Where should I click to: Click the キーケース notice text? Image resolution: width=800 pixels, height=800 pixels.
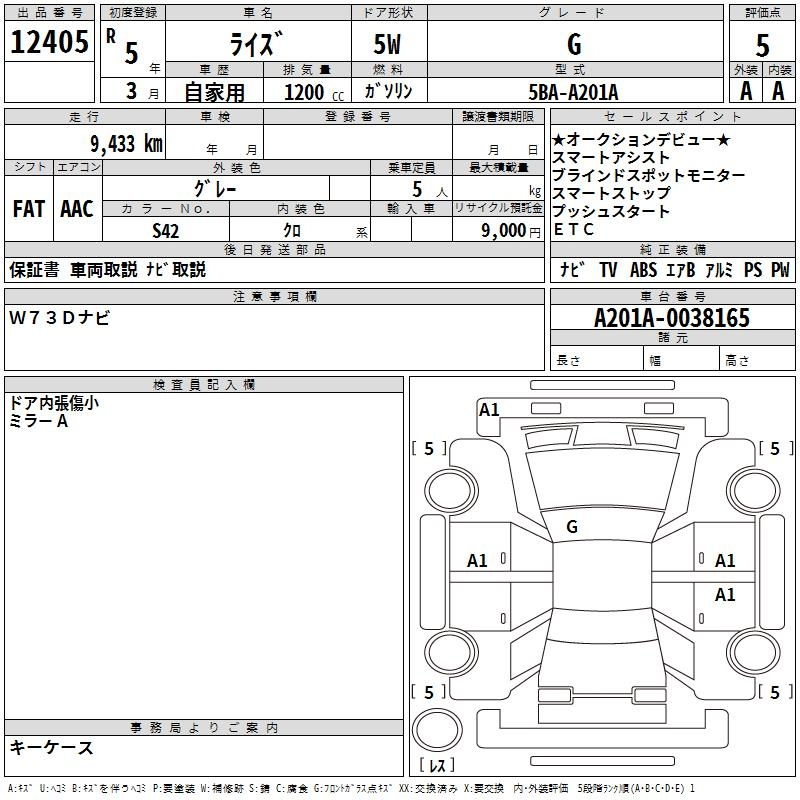pos(52,748)
